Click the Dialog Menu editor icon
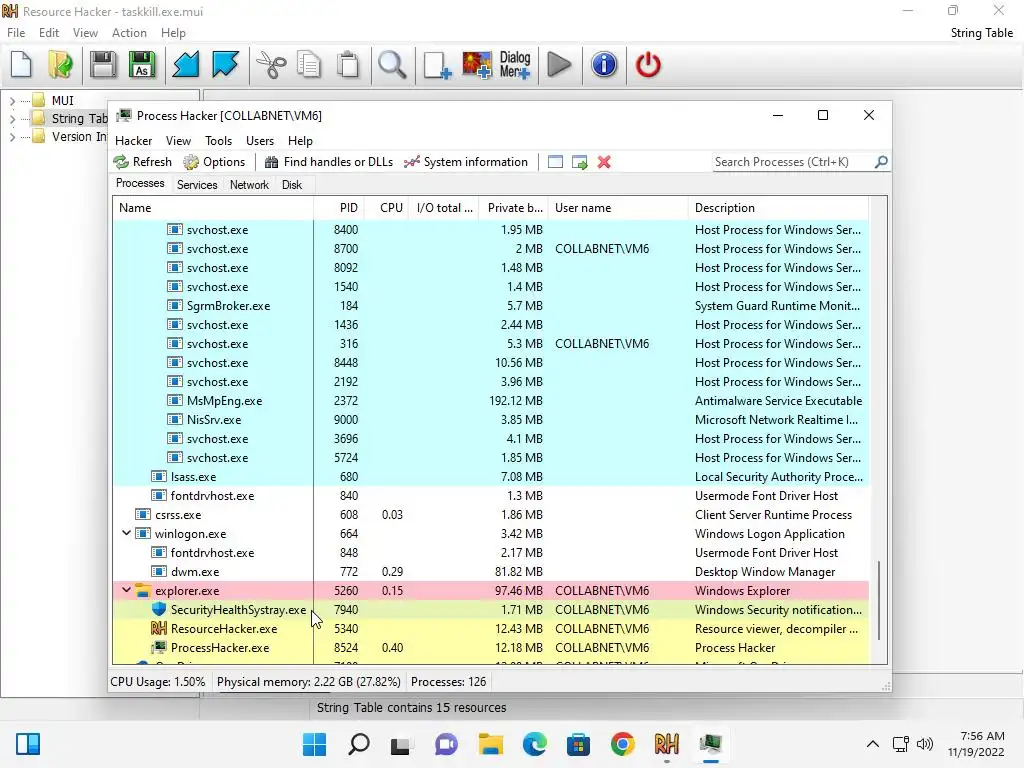1024x768 pixels. point(515,65)
